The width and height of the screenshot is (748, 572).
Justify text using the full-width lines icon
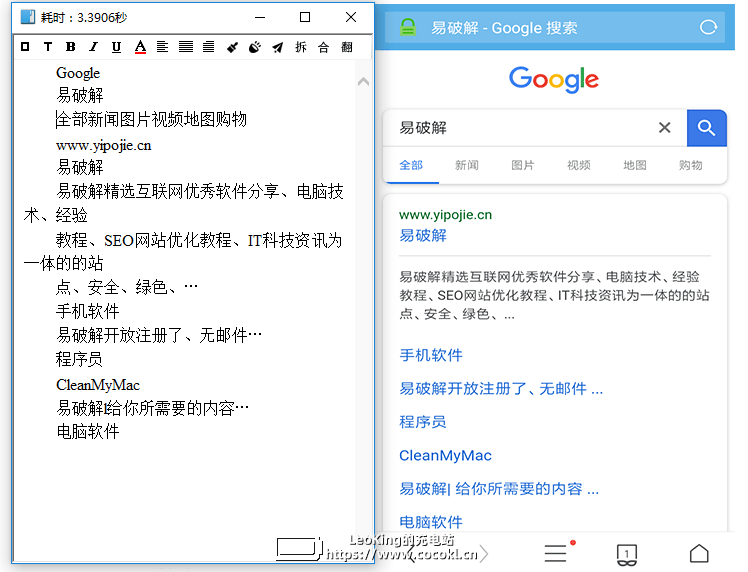(186, 47)
